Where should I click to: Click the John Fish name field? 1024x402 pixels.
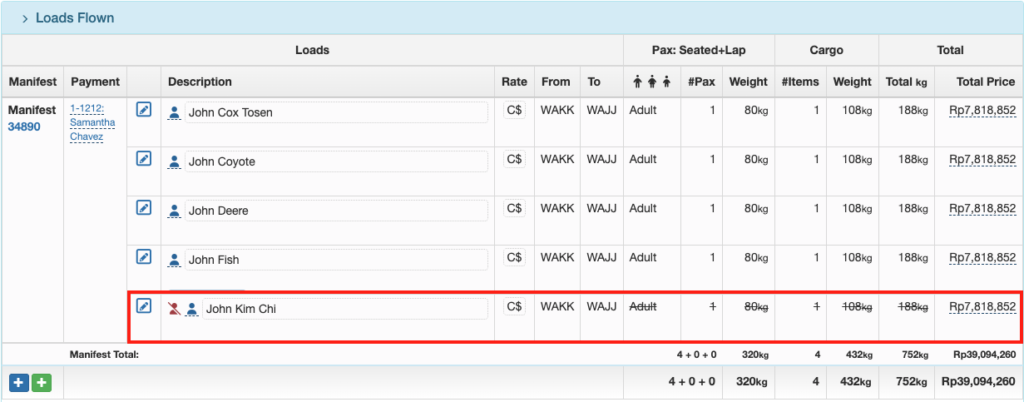[335, 260]
